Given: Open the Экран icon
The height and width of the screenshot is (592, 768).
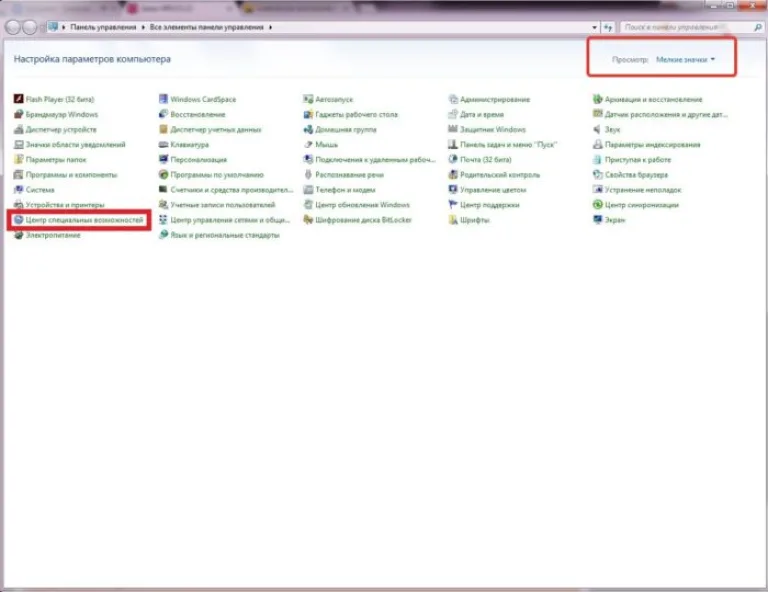Looking at the screenshot, I should click(598, 220).
